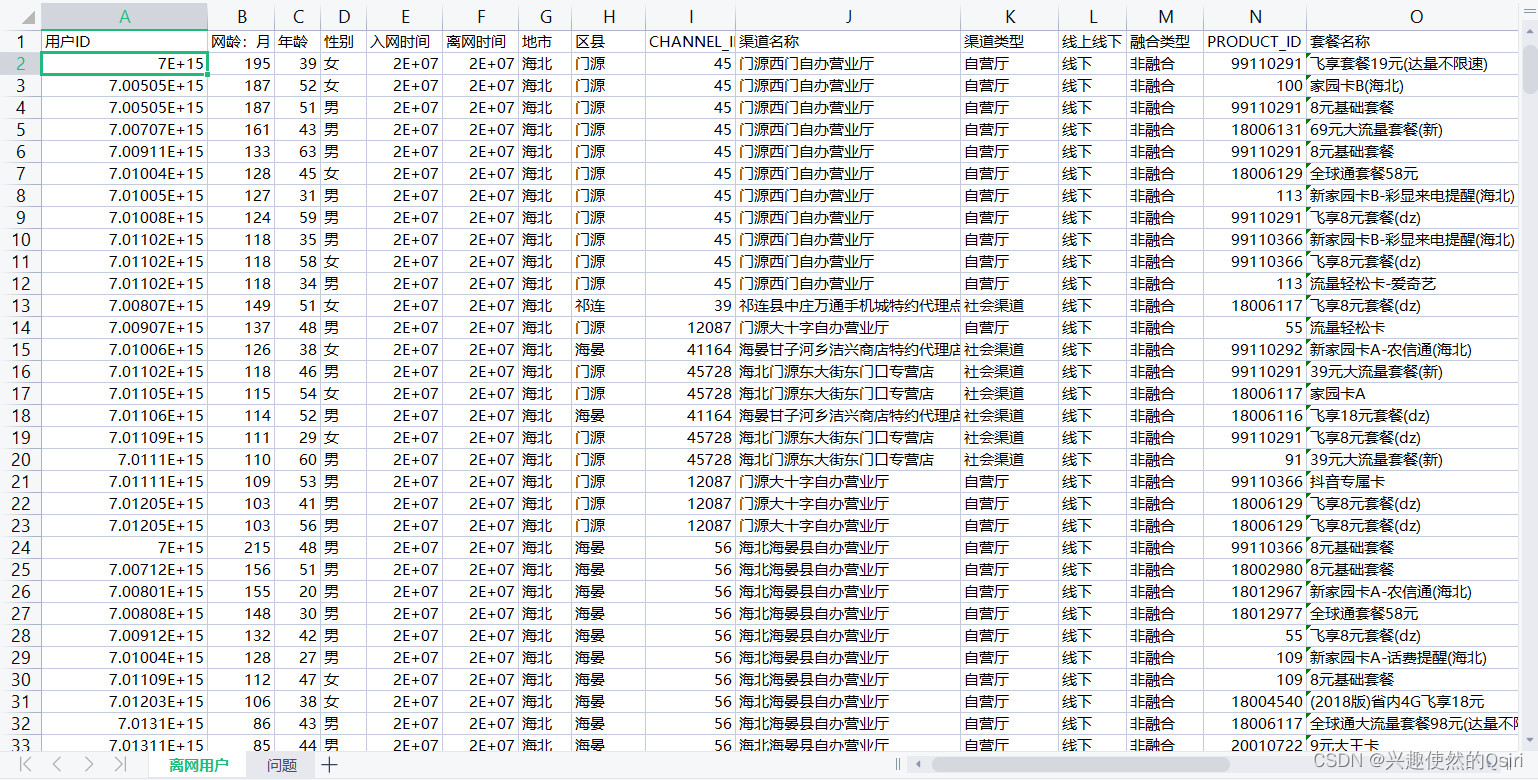This screenshot has width=1538, height=780.
Task: Select the 离网时间 header cell
Action: click(481, 42)
